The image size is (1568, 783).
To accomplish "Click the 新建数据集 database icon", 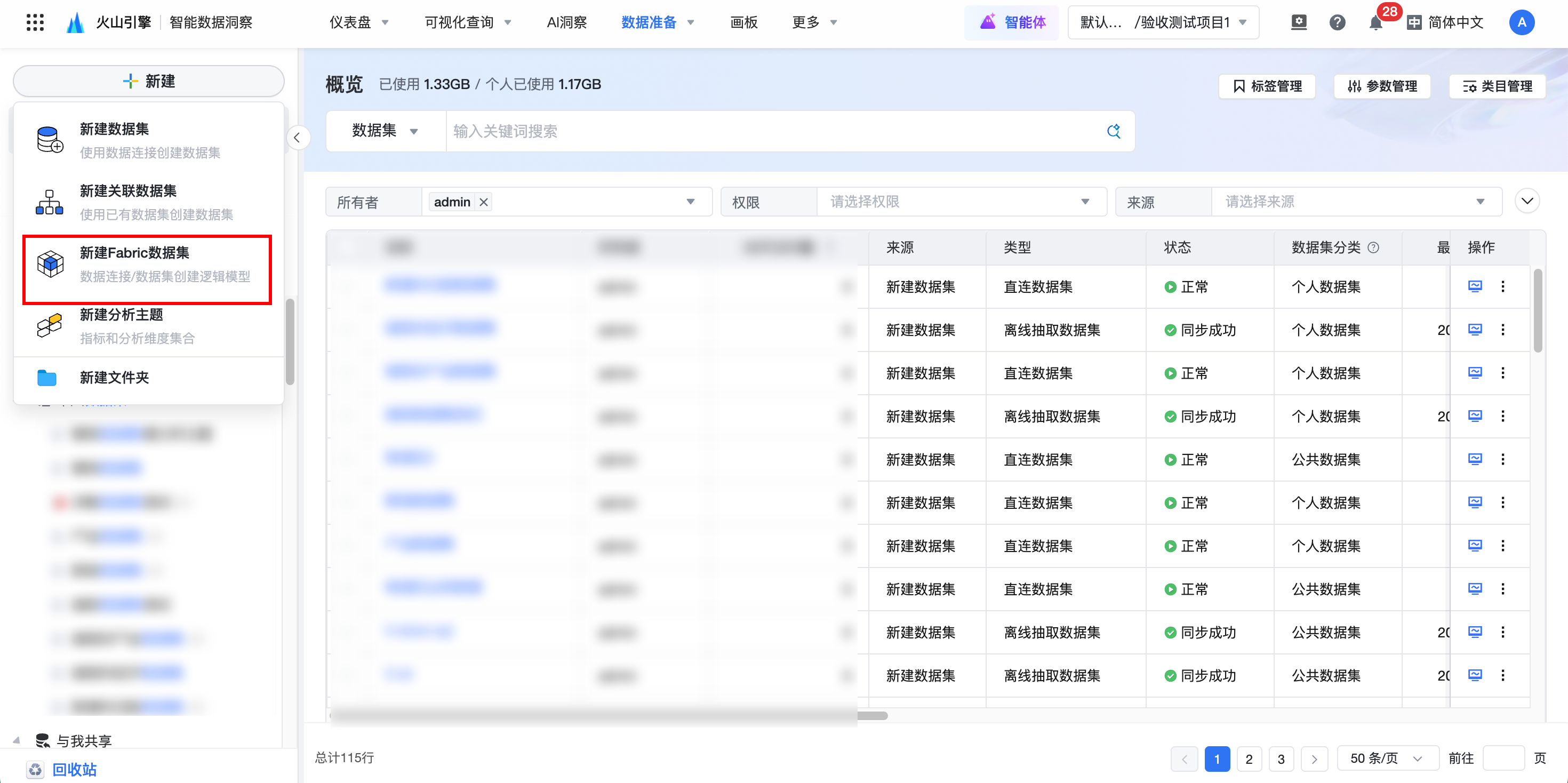I will click(x=50, y=140).
